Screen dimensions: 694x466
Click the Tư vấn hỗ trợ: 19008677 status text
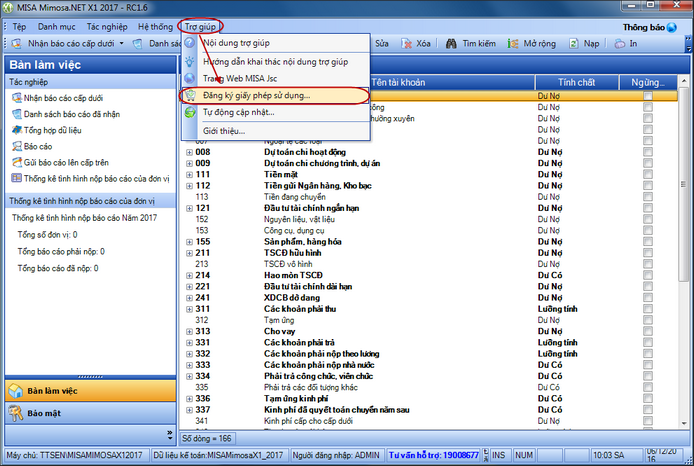[433, 455]
